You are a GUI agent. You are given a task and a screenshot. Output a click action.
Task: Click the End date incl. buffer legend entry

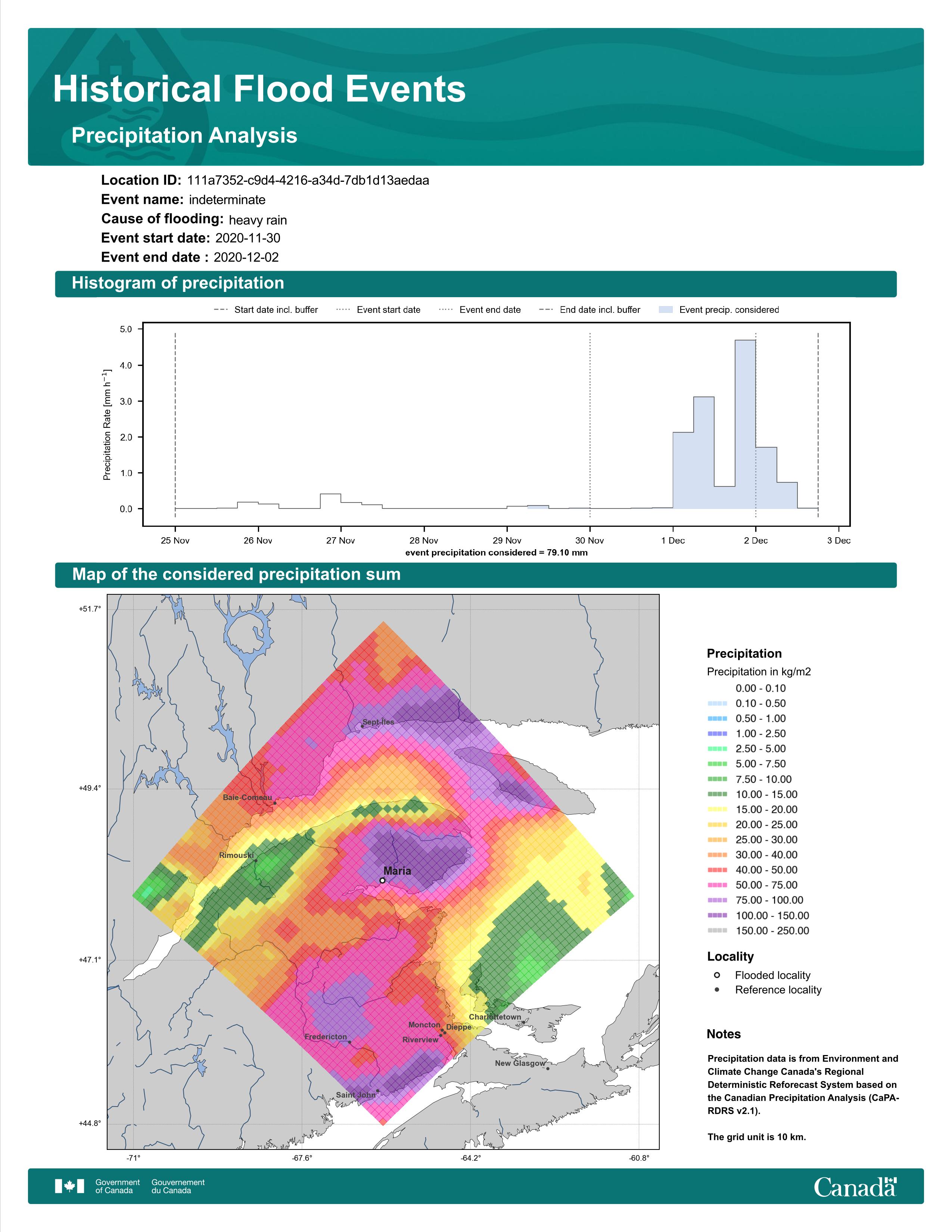(590, 310)
